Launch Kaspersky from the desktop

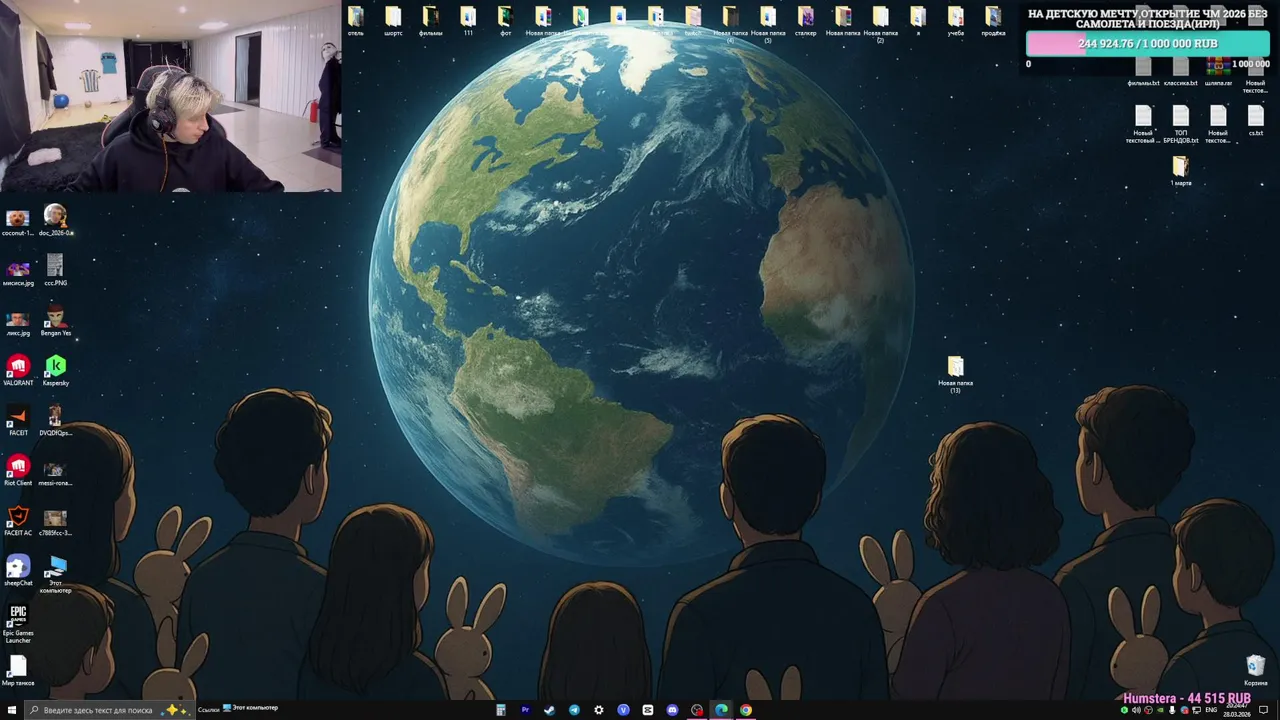pos(55,371)
